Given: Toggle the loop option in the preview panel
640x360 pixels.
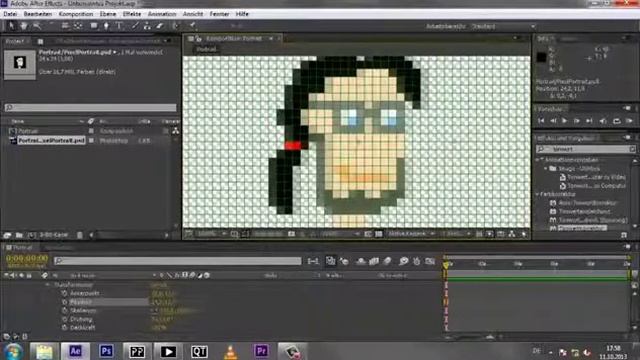Looking at the screenshot, I should 617,121.
